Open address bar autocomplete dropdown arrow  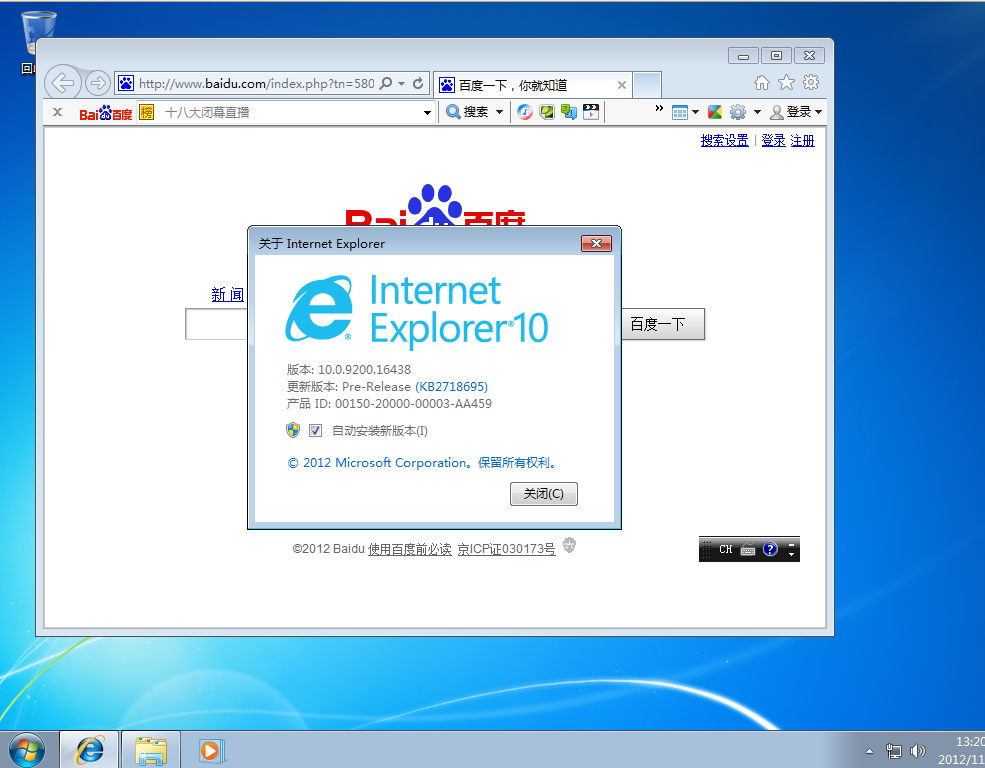[x=401, y=84]
